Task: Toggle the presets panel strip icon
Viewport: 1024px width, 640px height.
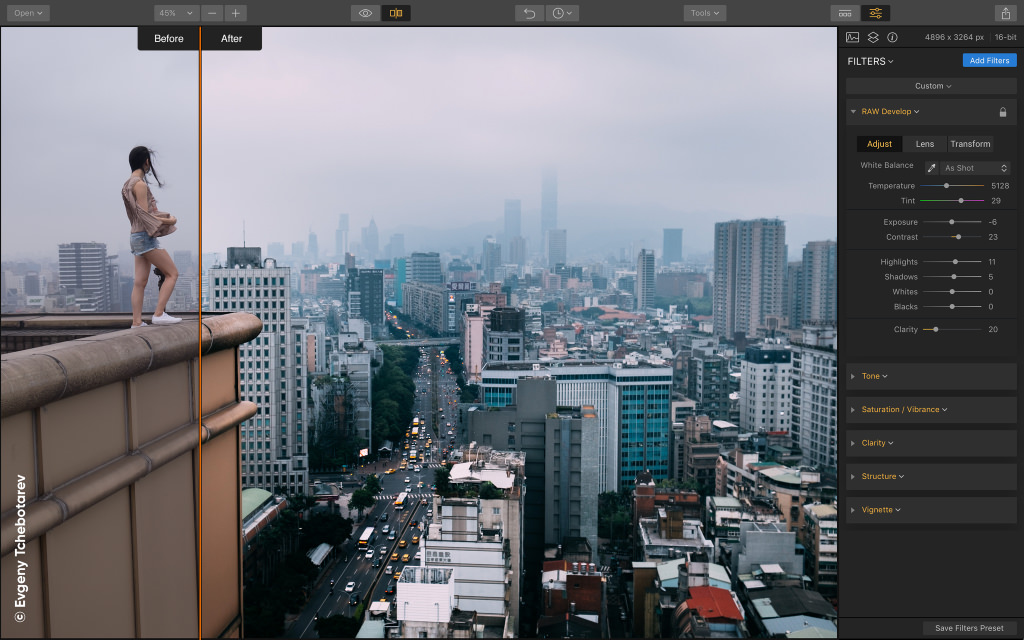Action: point(845,13)
